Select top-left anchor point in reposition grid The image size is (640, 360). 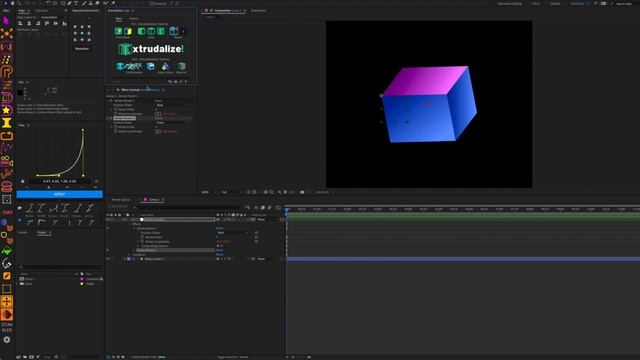tap(75, 27)
